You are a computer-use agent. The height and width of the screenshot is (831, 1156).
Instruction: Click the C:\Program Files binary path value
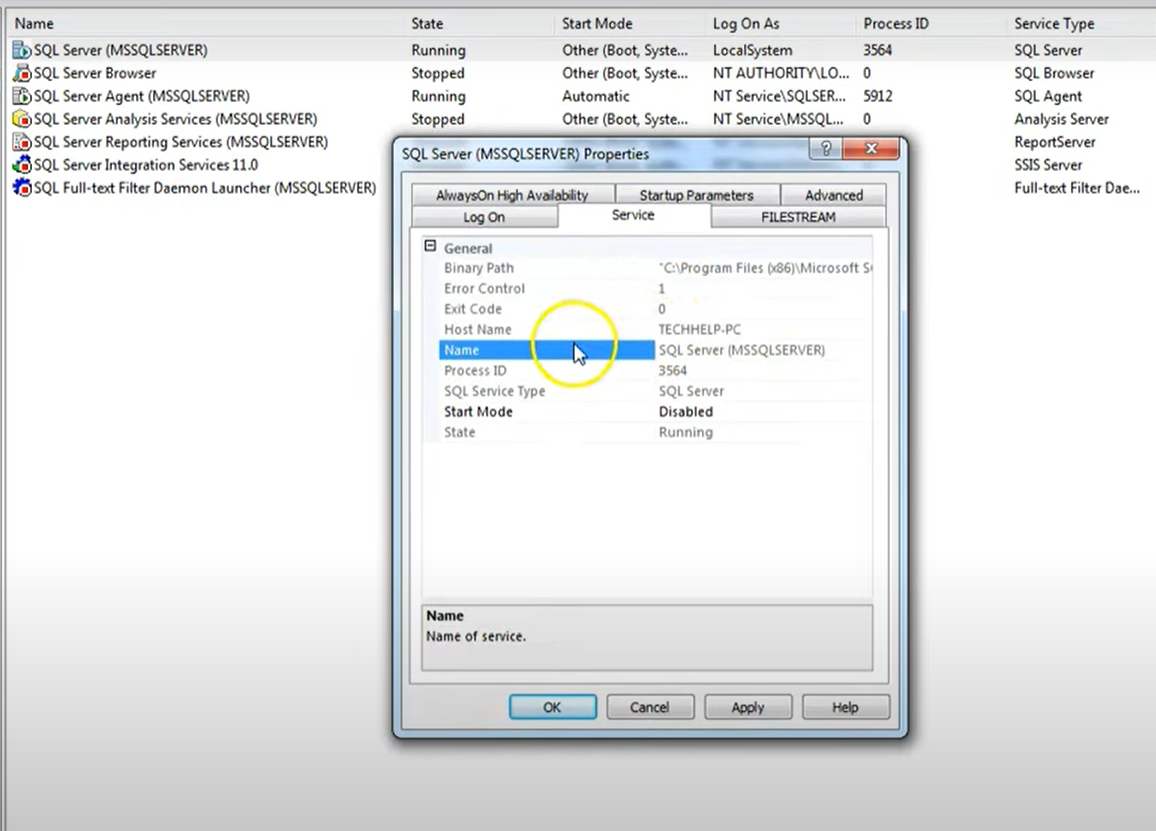pos(765,268)
